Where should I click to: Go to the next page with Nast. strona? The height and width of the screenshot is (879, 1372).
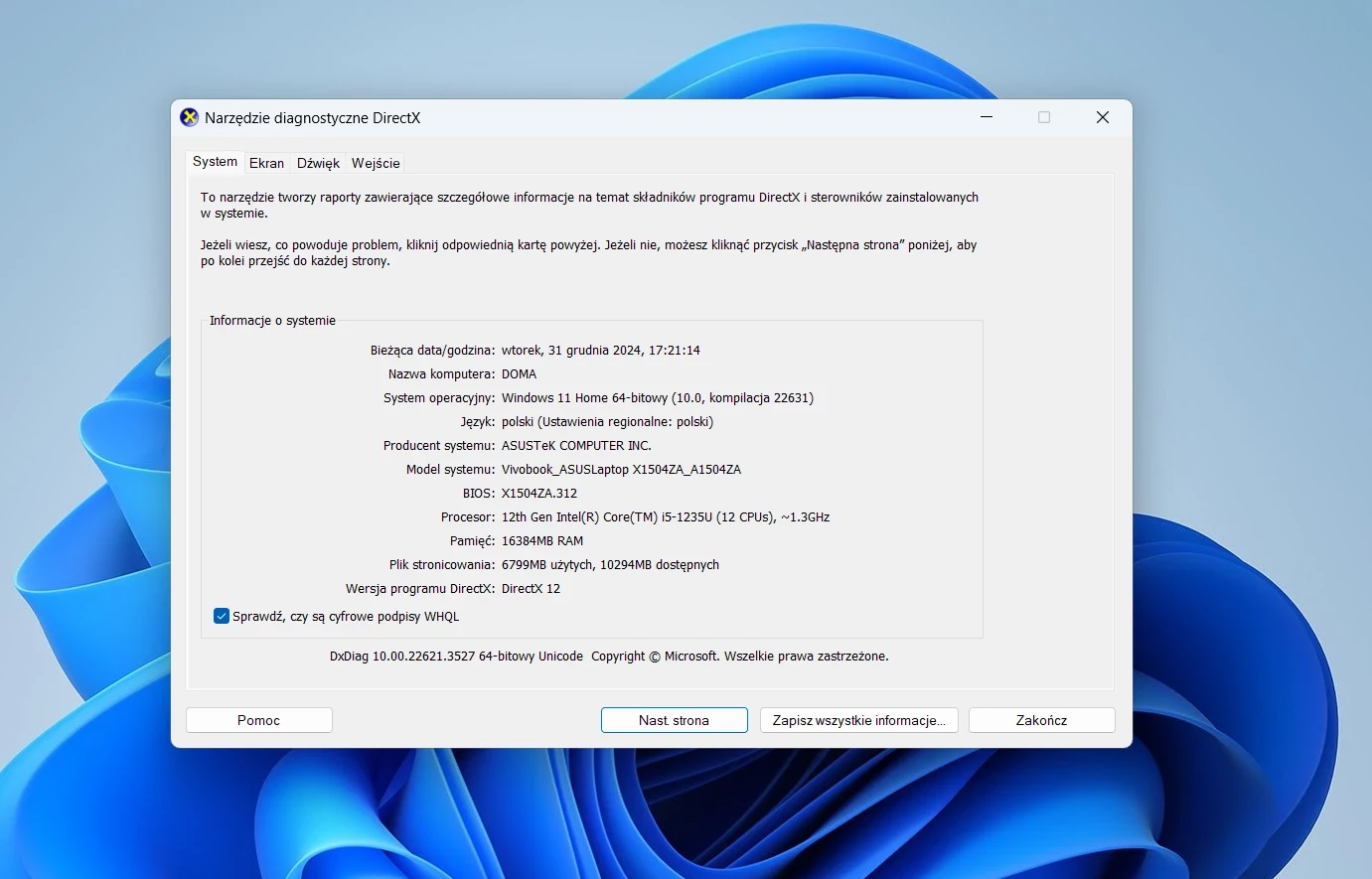[x=675, y=720]
